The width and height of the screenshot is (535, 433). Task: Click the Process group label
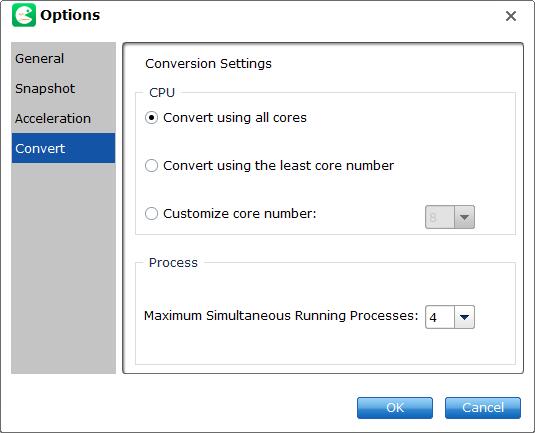click(173, 262)
